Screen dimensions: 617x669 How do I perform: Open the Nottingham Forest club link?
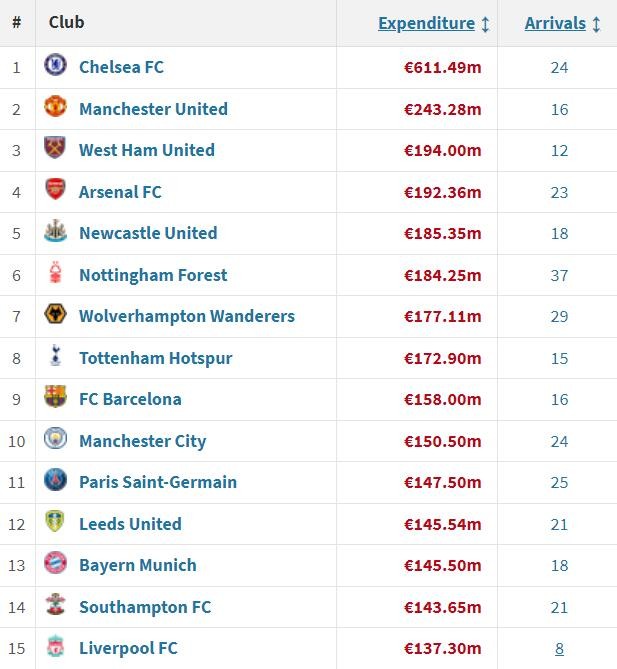pos(153,275)
